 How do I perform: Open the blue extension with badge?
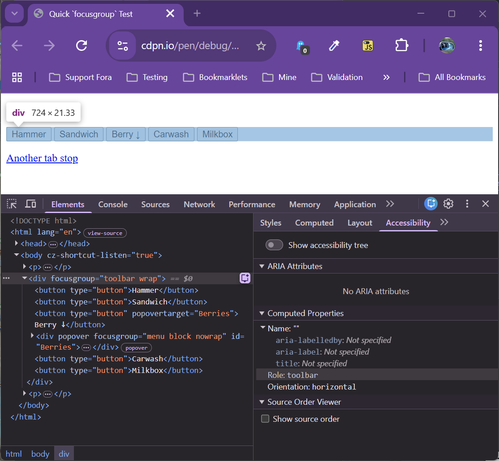[x=302, y=46]
